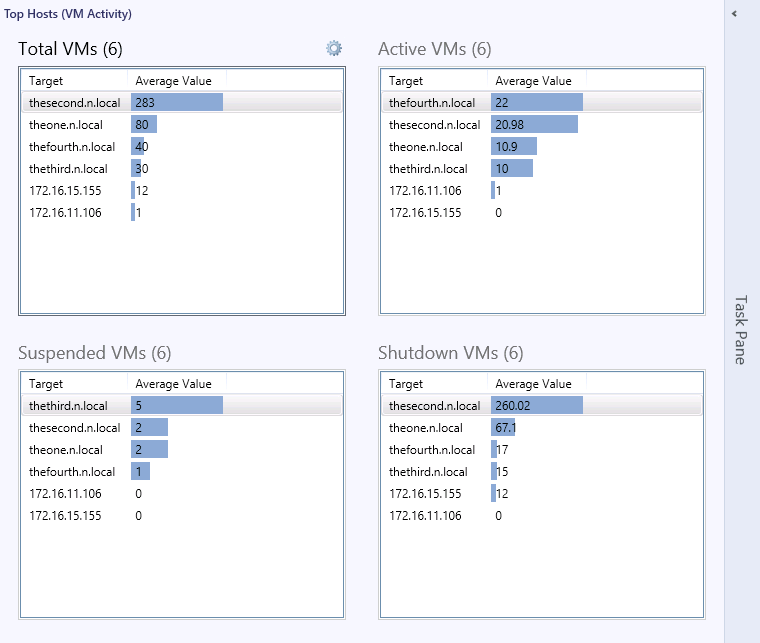Sort Active VMs by Average Value header
760x643 pixels.
(x=533, y=81)
